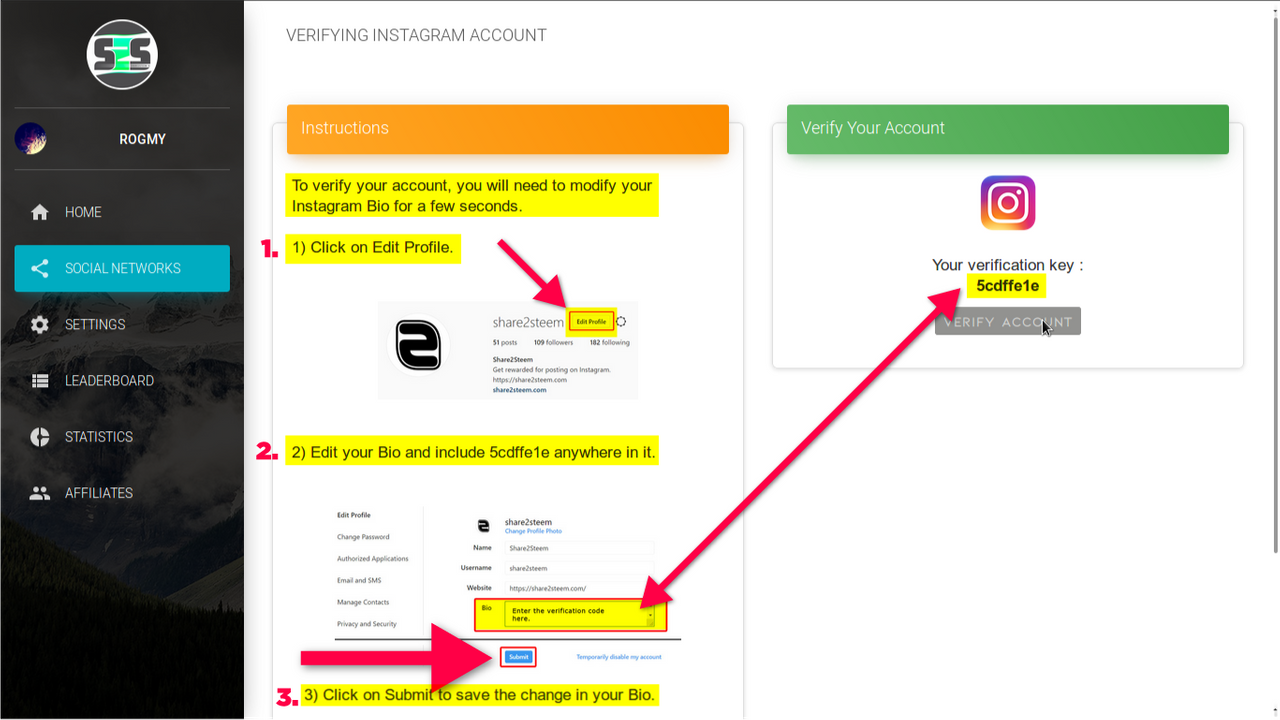
Task: Click the Leaderboard list icon
Action: pos(40,381)
